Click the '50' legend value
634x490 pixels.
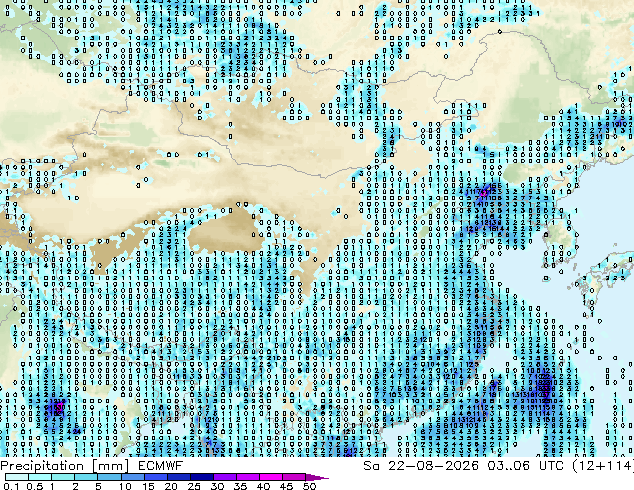309,486
